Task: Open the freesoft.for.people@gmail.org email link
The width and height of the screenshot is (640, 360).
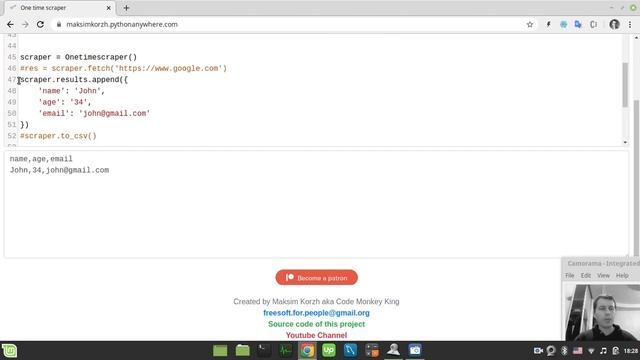Action: pos(316,313)
